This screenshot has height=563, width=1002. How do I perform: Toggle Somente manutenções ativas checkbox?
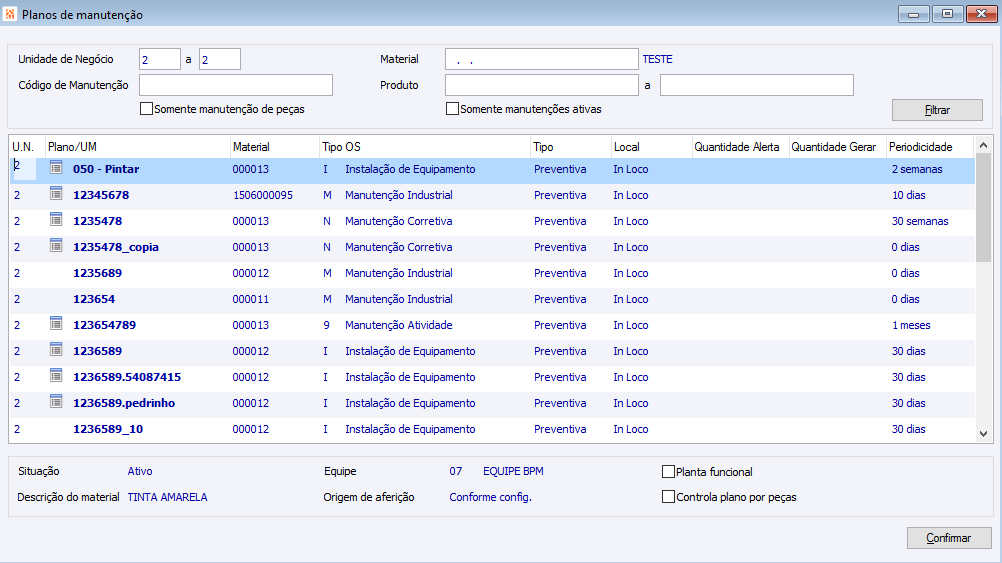(x=452, y=109)
